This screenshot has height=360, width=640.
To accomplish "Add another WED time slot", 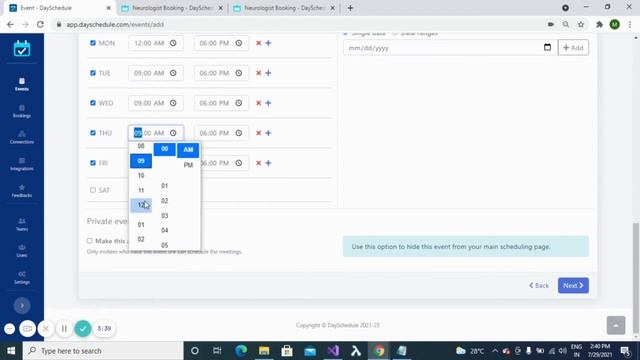I will point(268,103).
